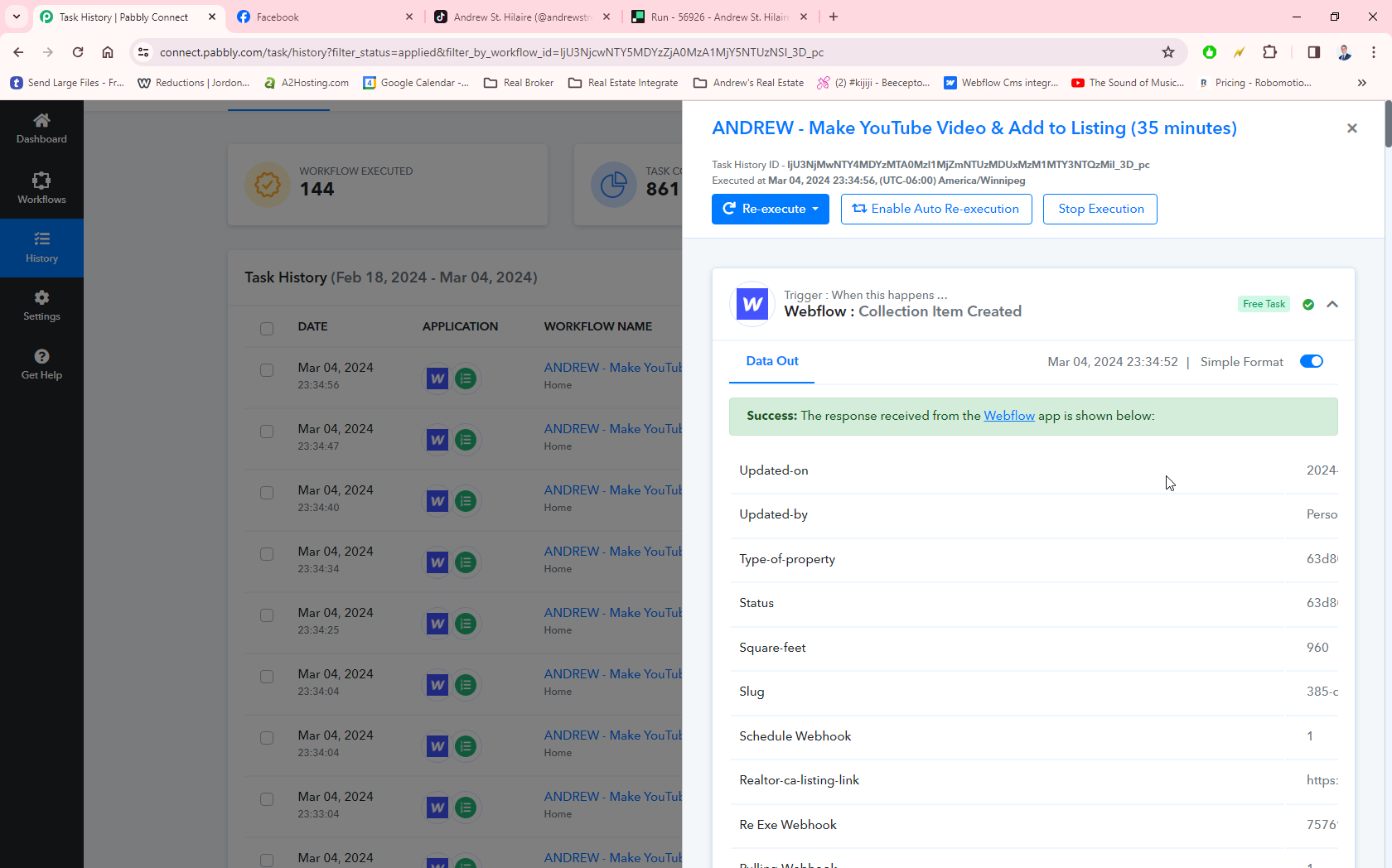The height and width of the screenshot is (868, 1392).
Task: Check the row executed at 23:34:34
Action: click(x=267, y=554)
